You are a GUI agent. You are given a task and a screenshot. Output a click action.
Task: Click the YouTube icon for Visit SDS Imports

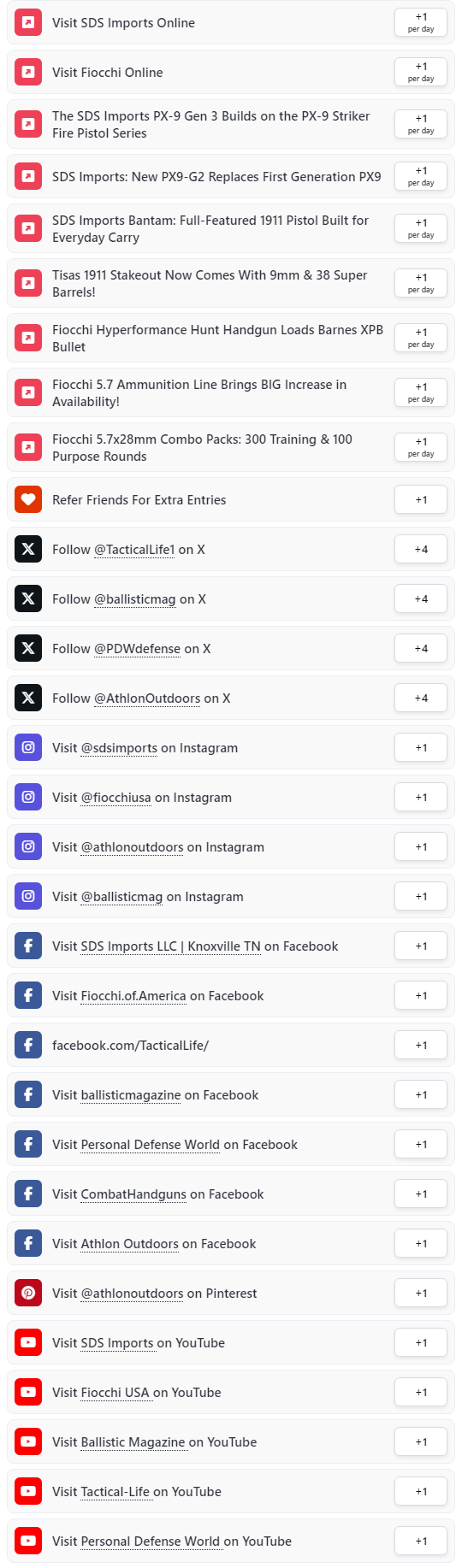click(x=28, y=1343)
